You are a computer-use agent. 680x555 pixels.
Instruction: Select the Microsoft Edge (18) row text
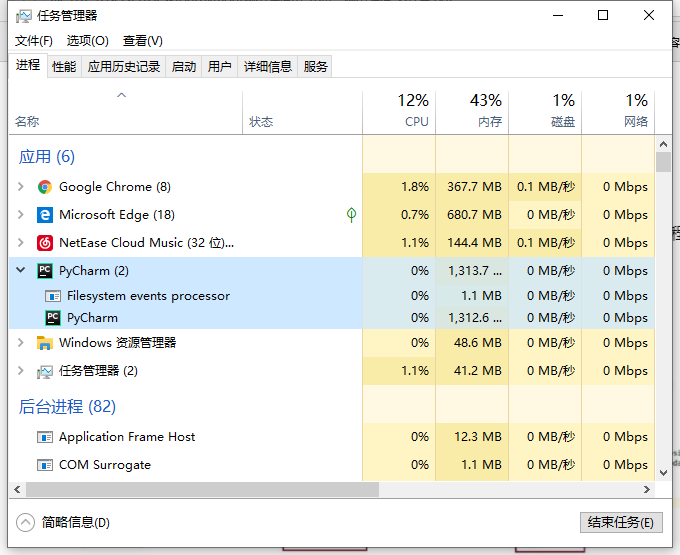pyautogui.click(x=117, y=215)
